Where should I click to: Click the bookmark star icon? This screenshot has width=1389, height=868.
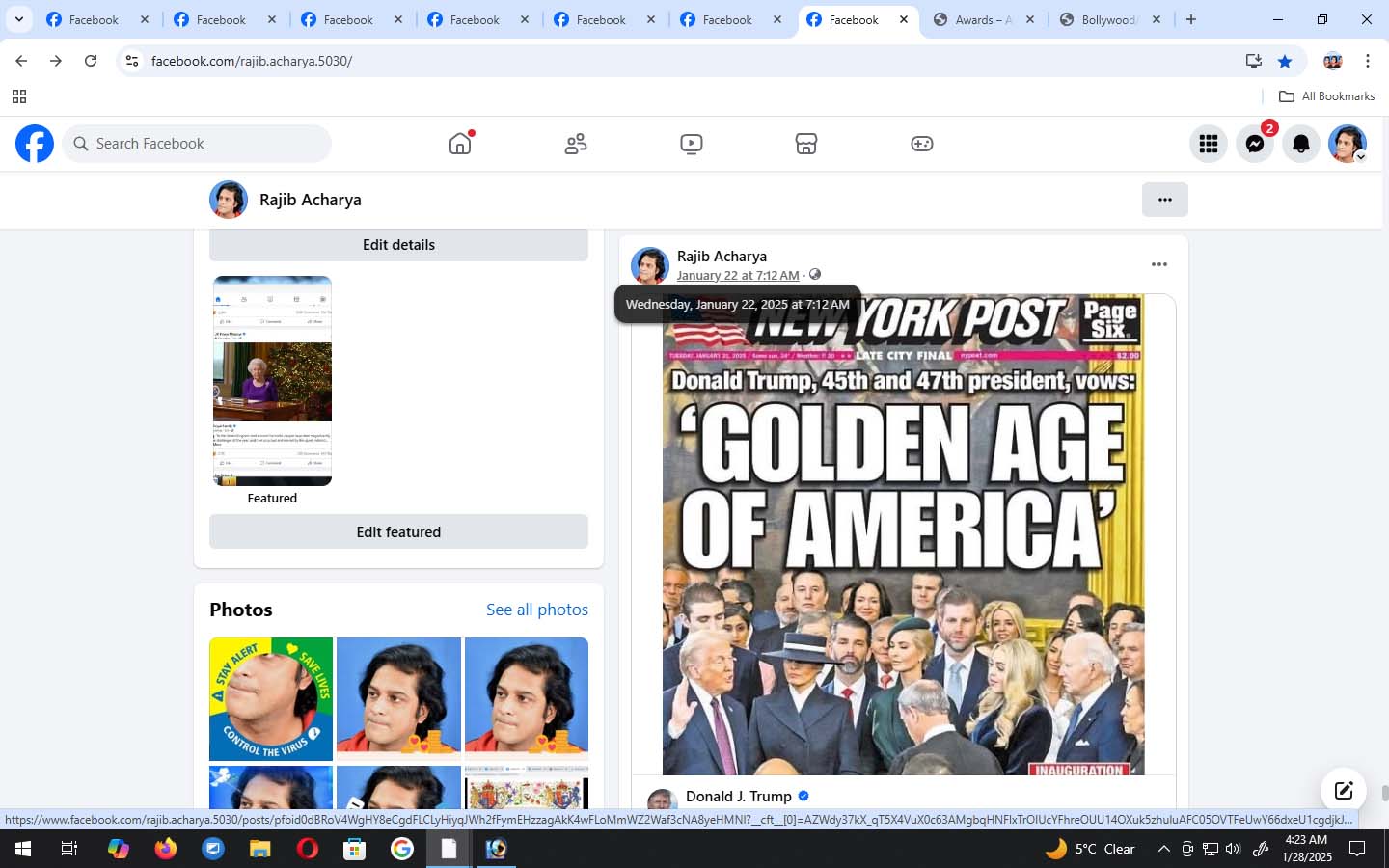coord(1285,61)
